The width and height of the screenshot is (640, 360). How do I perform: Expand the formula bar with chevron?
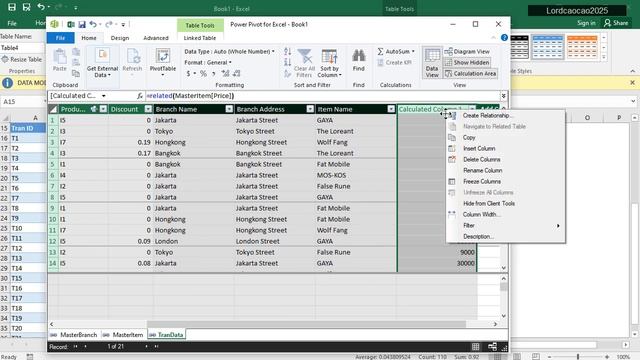coord(504,96)
